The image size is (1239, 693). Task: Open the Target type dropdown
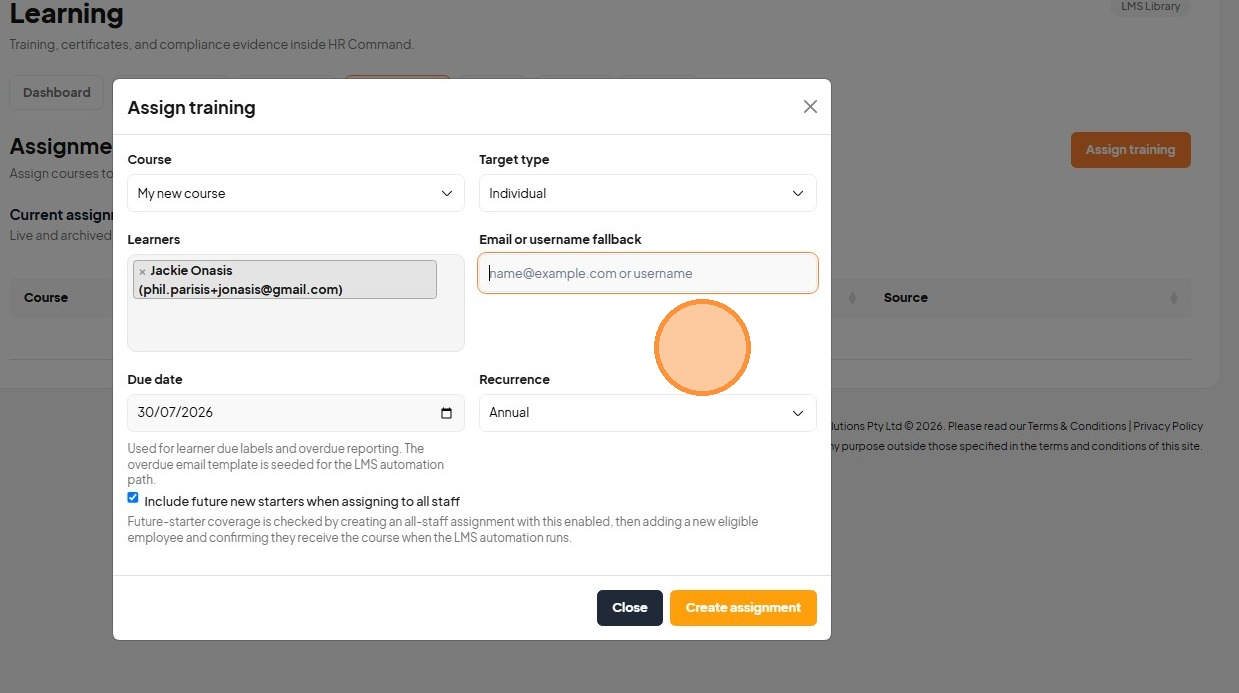tap(648, 193)
